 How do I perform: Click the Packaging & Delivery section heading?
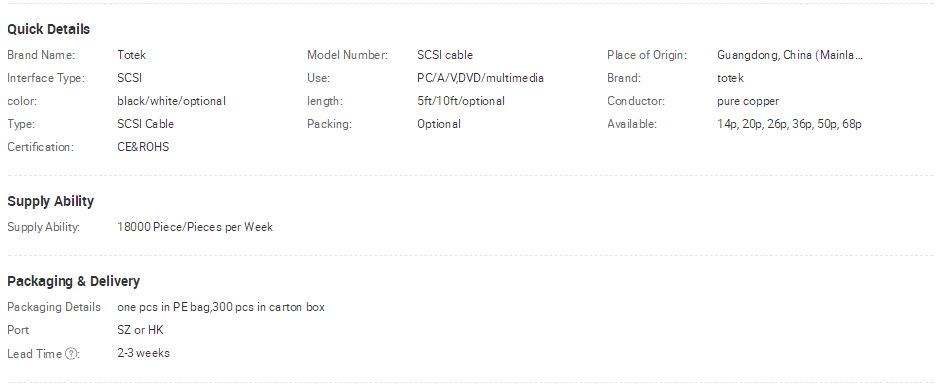(x=73, y=282)
